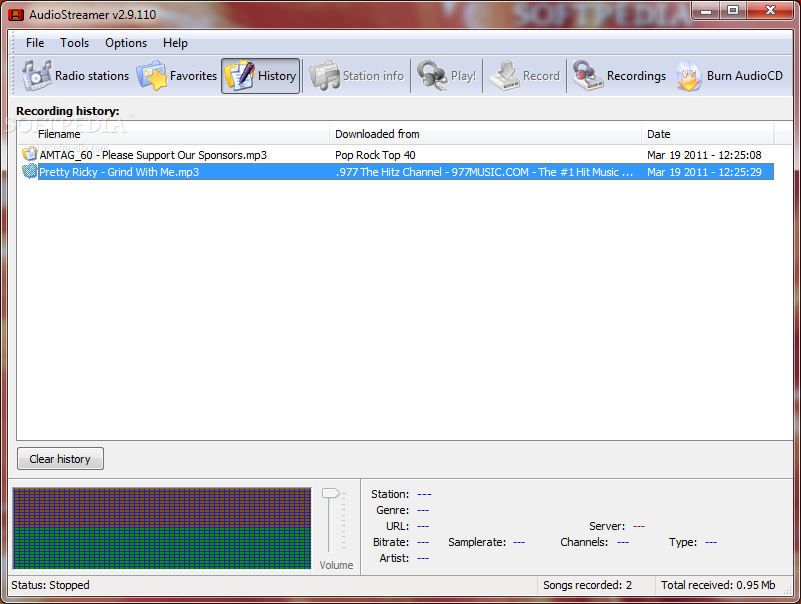Maximize the AudioStreamer window
Image resolution: width=801 pixels, height=604 pixels.
click(x=733, y=11)
